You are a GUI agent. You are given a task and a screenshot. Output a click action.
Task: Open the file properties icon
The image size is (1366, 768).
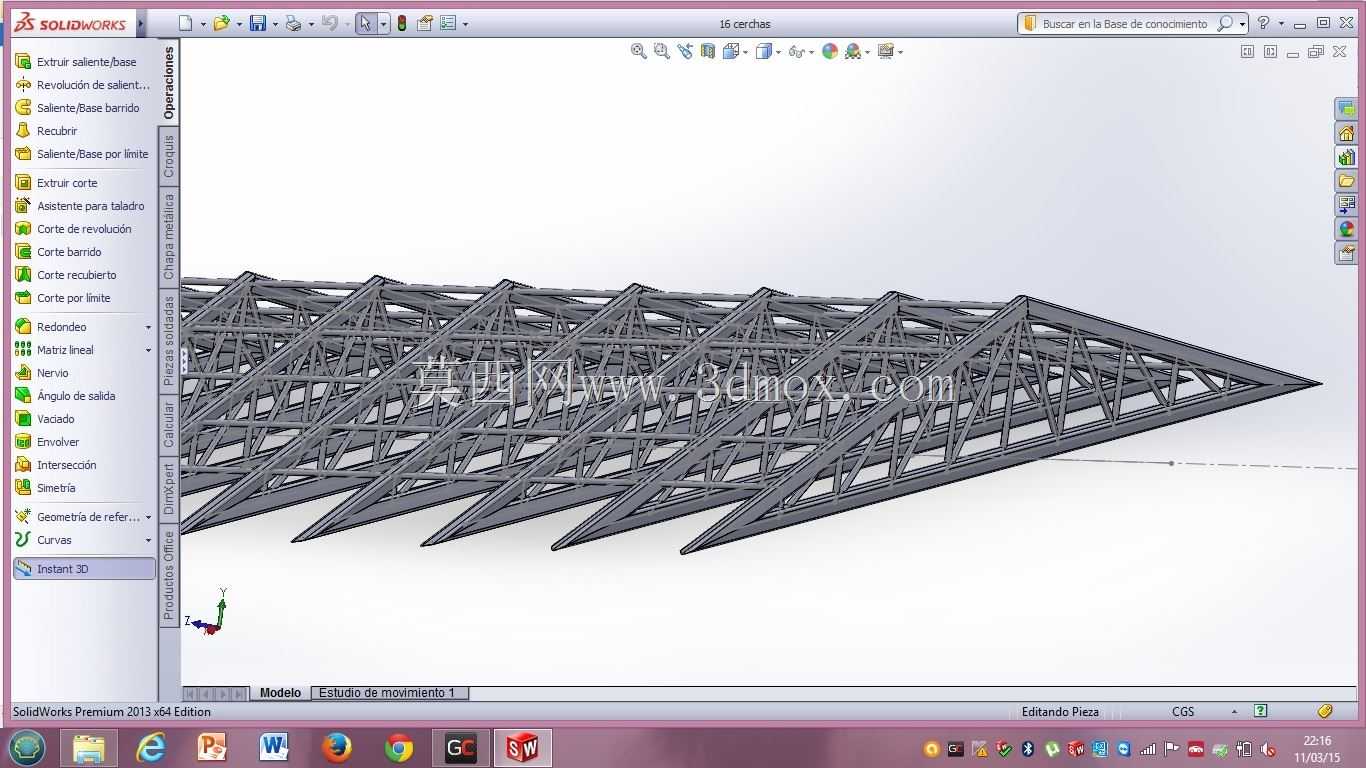pos(424,23)
